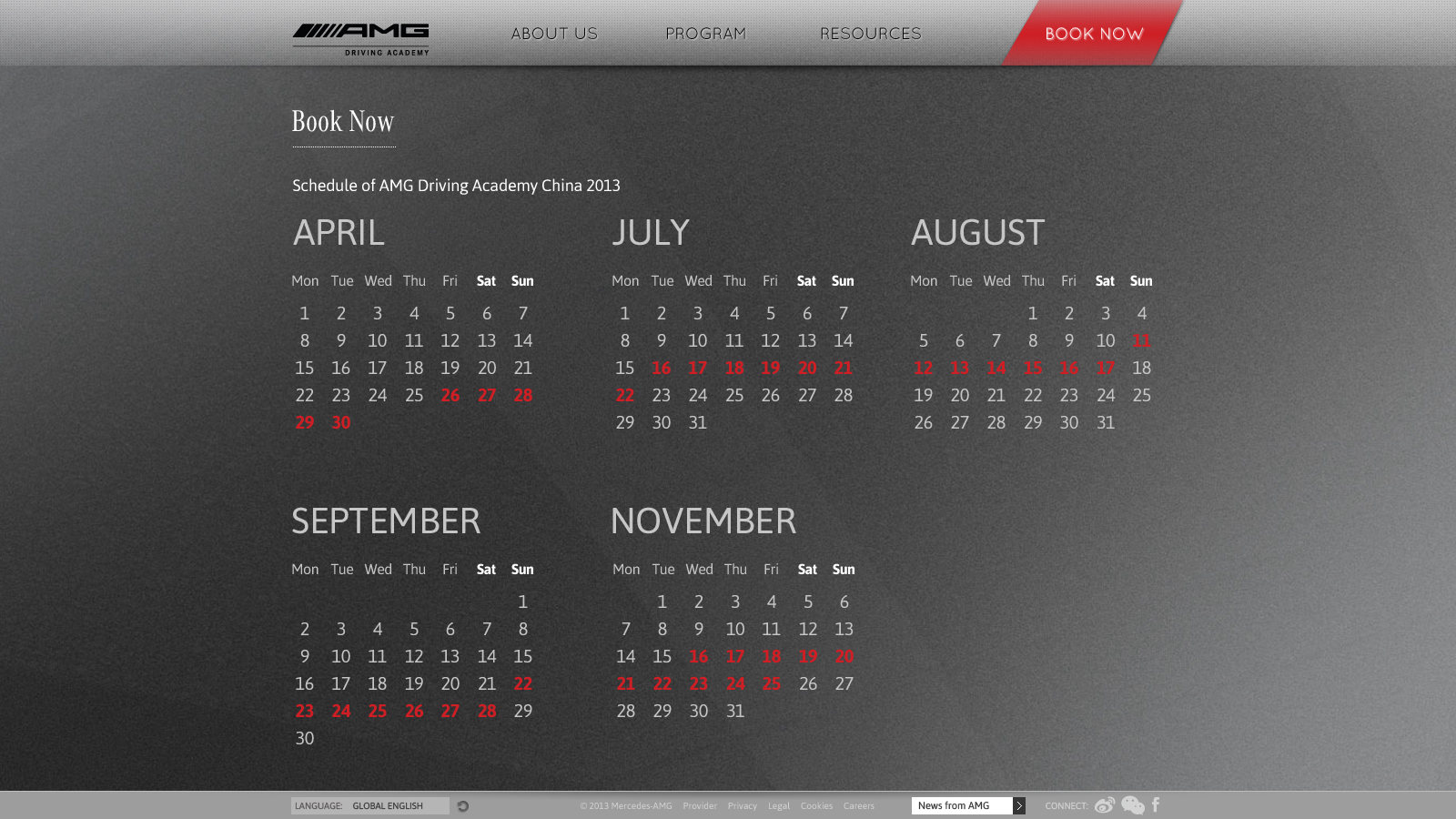
Task: Select September 22 in red
Action: pos(523,683)
